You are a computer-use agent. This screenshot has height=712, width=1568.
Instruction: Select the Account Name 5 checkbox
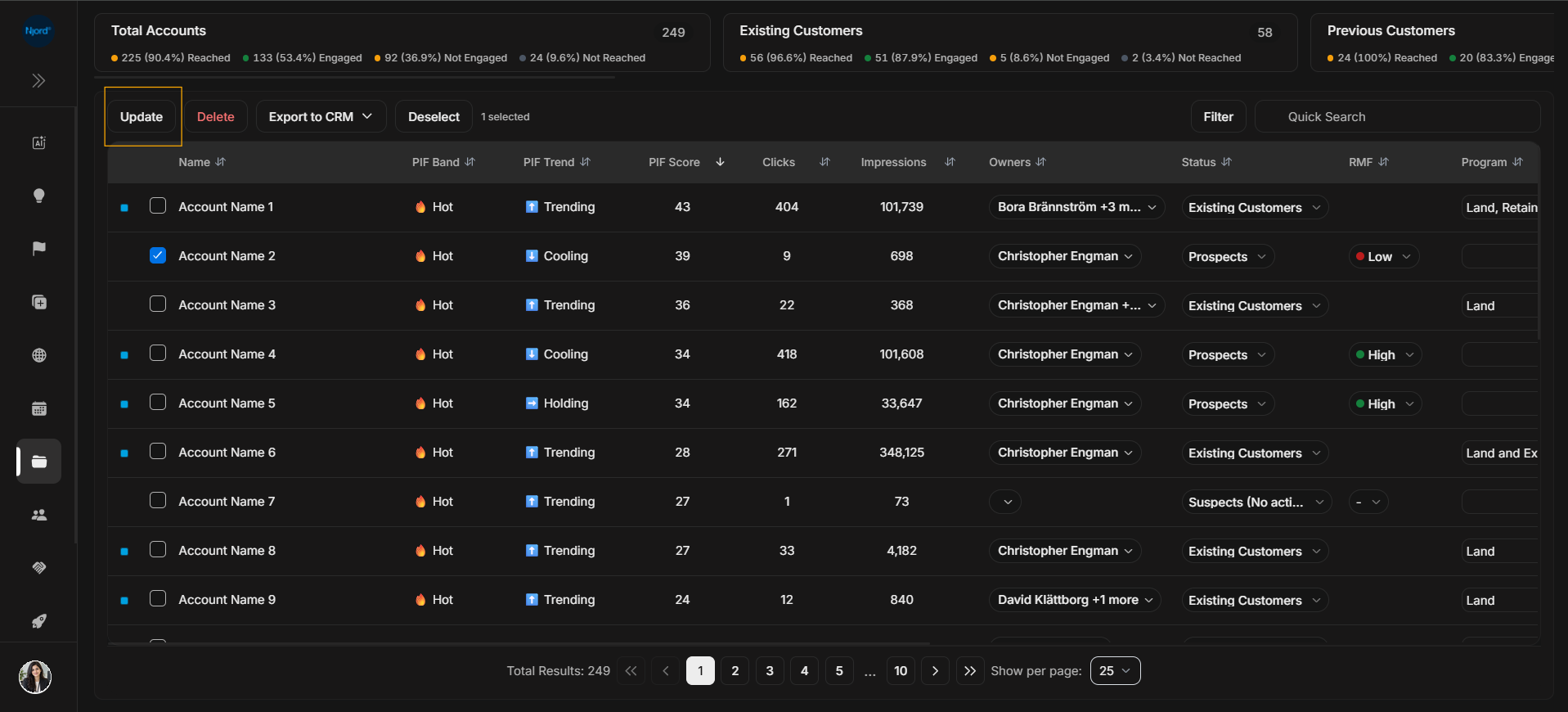point(158,402)
